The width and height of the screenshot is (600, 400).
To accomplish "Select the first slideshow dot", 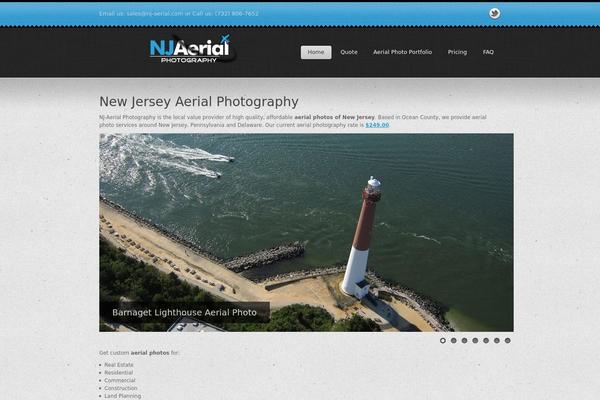I will point(443,340).
